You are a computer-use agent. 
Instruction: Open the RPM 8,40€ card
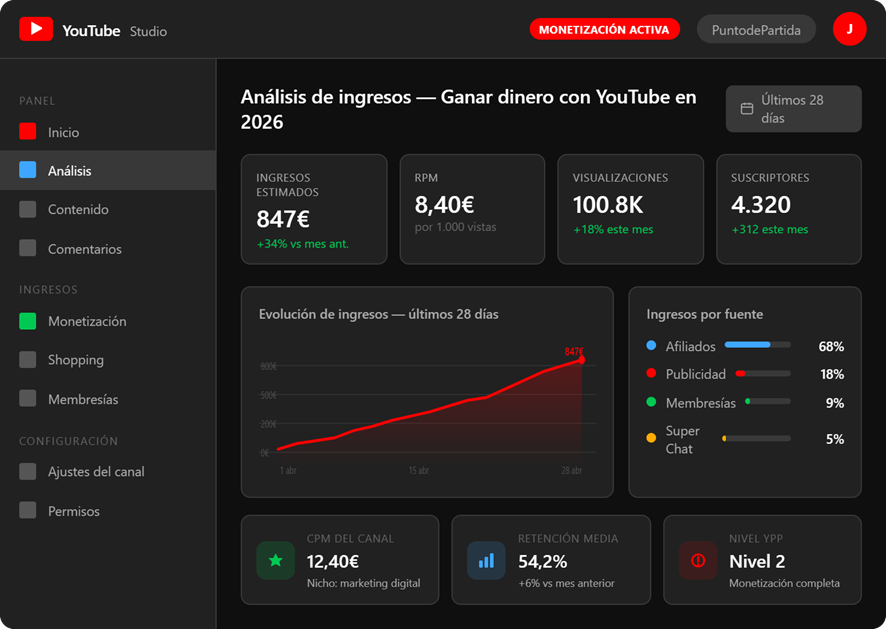click(x=472, y=209)
